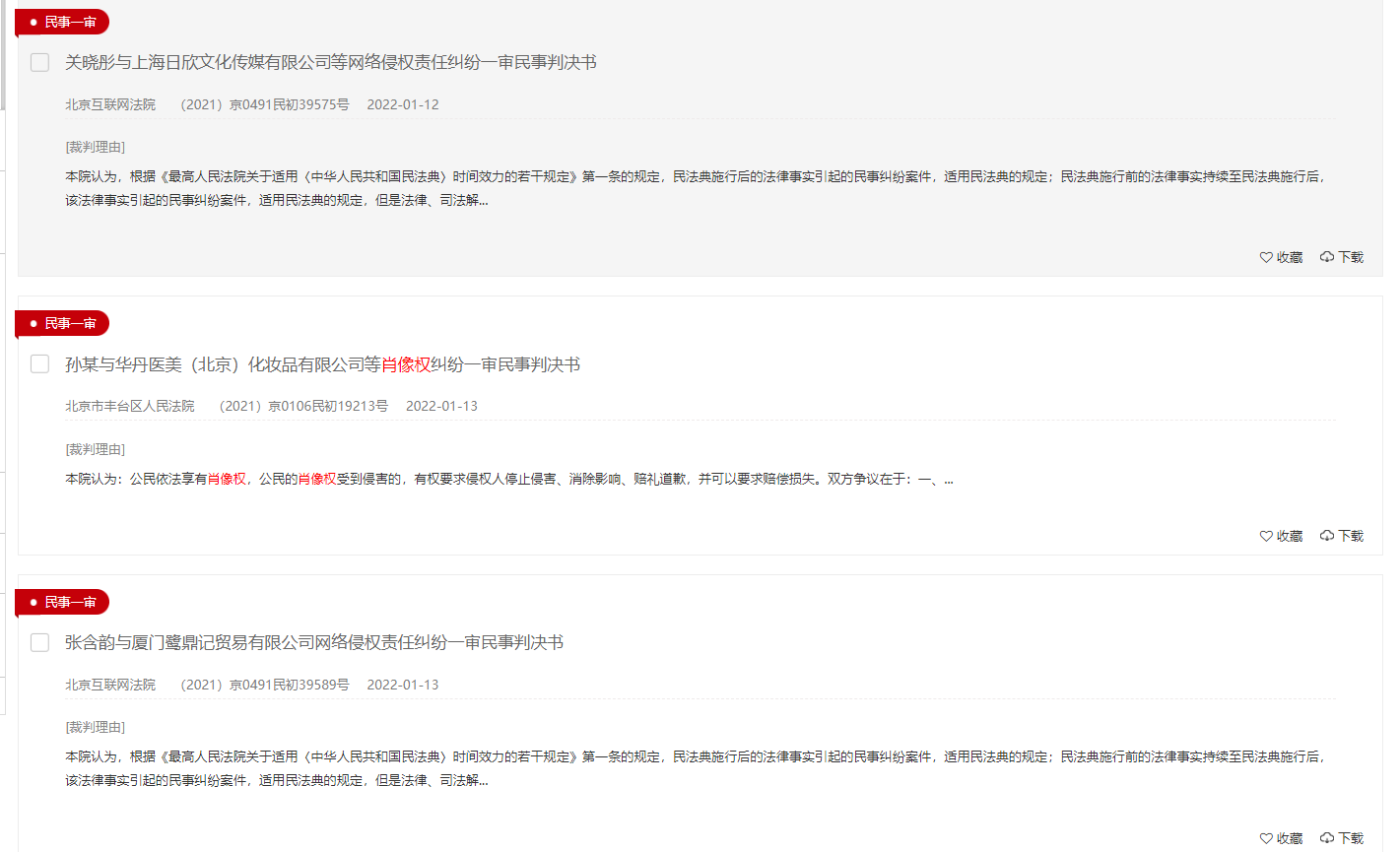Viewport: 1400px width, 852px height.
Task: Check the checkbox for 张含韵 case
Action: pyautogui.click(x=39, y=642)
